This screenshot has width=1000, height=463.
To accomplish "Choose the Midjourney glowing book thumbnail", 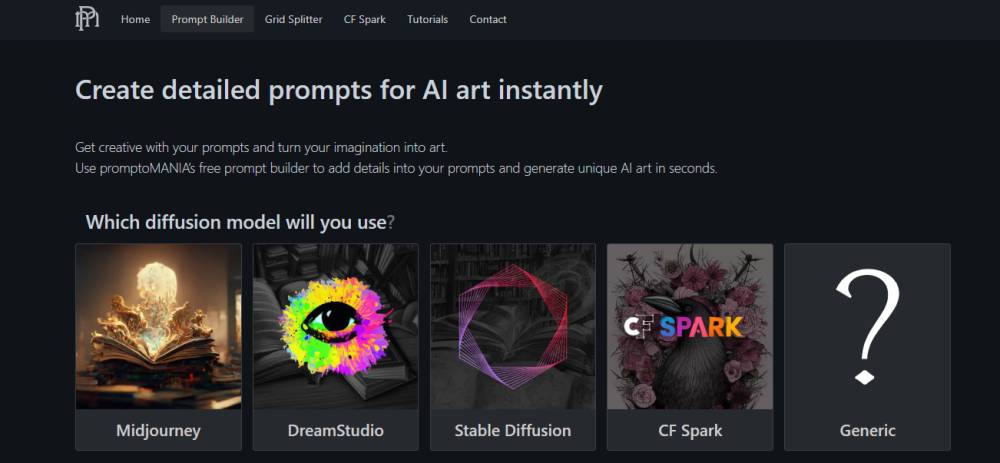I will [x=158, y=327].
